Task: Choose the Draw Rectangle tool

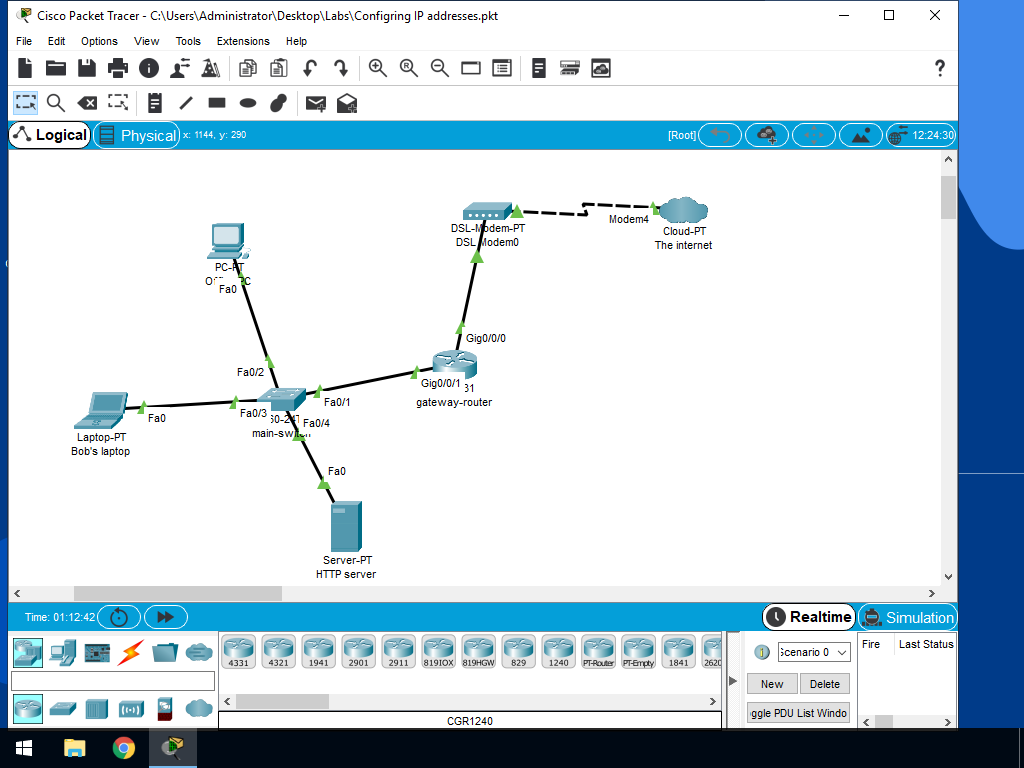Action: pos(217,103)
